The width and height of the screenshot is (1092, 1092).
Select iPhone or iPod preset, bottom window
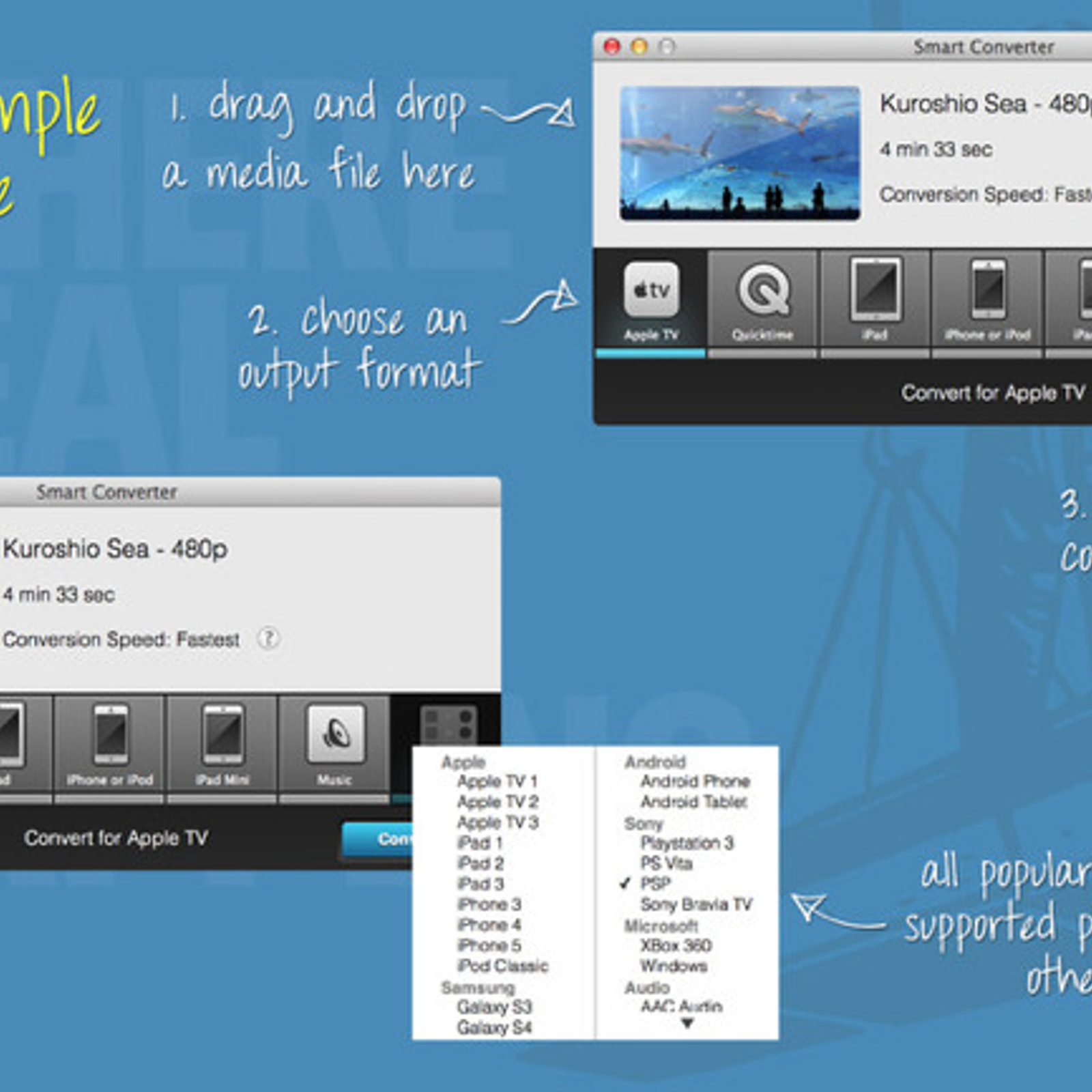109,749
